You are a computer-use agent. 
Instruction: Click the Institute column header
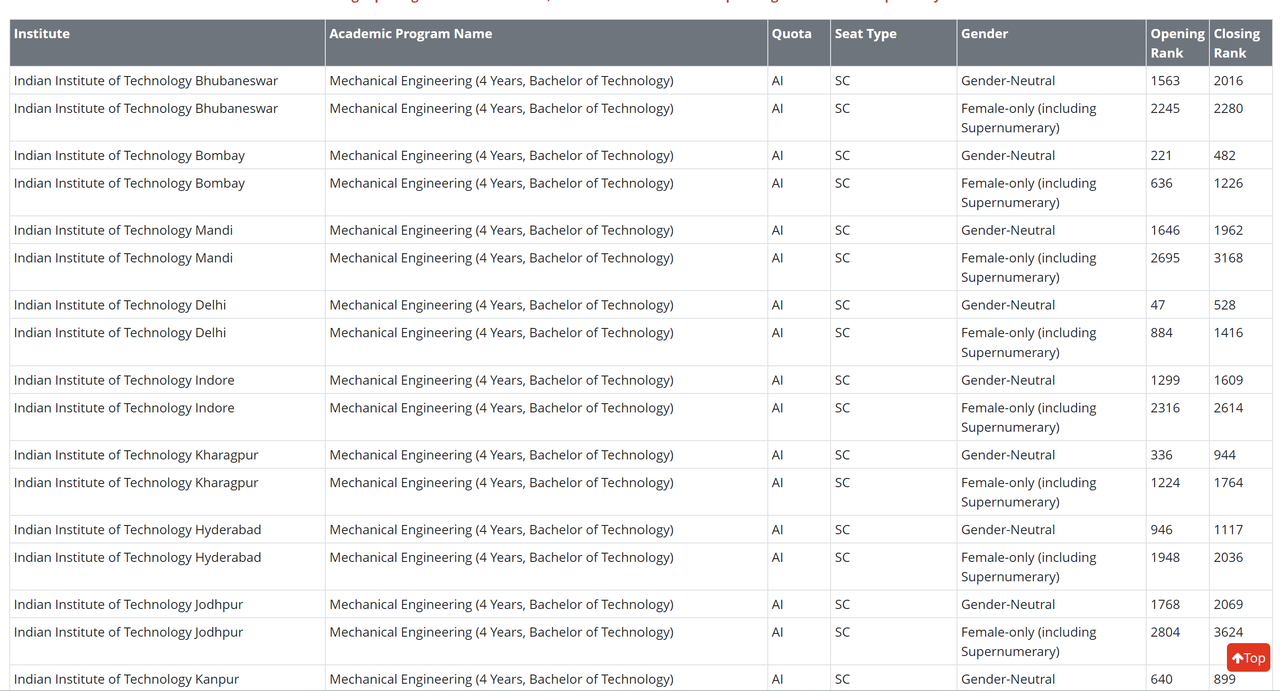[167, 43]
